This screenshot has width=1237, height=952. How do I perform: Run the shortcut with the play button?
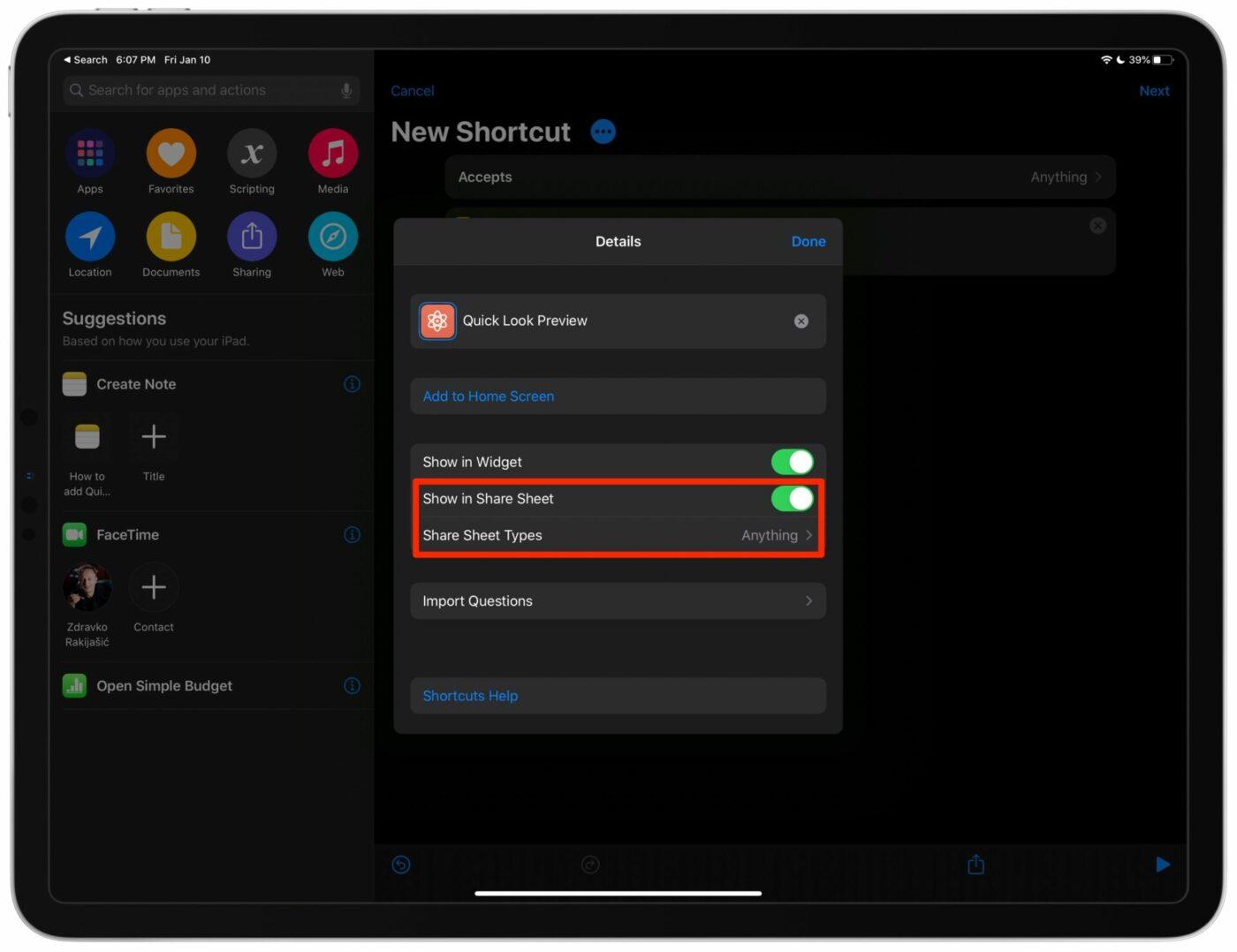1163,865
